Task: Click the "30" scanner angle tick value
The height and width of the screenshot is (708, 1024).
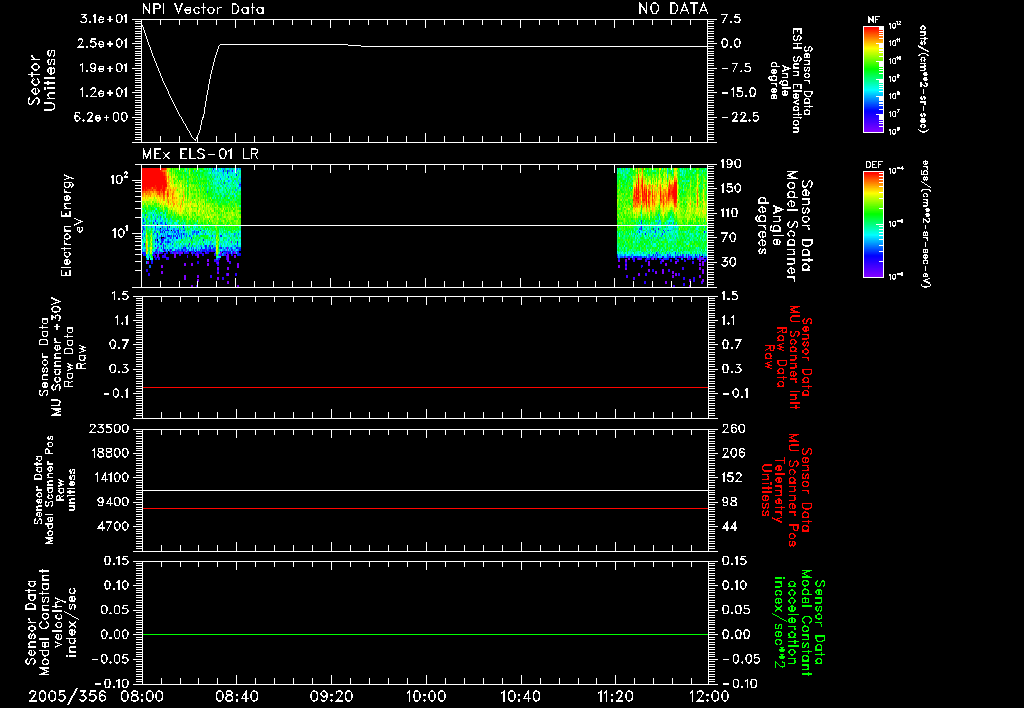Action: click(729, 263)
